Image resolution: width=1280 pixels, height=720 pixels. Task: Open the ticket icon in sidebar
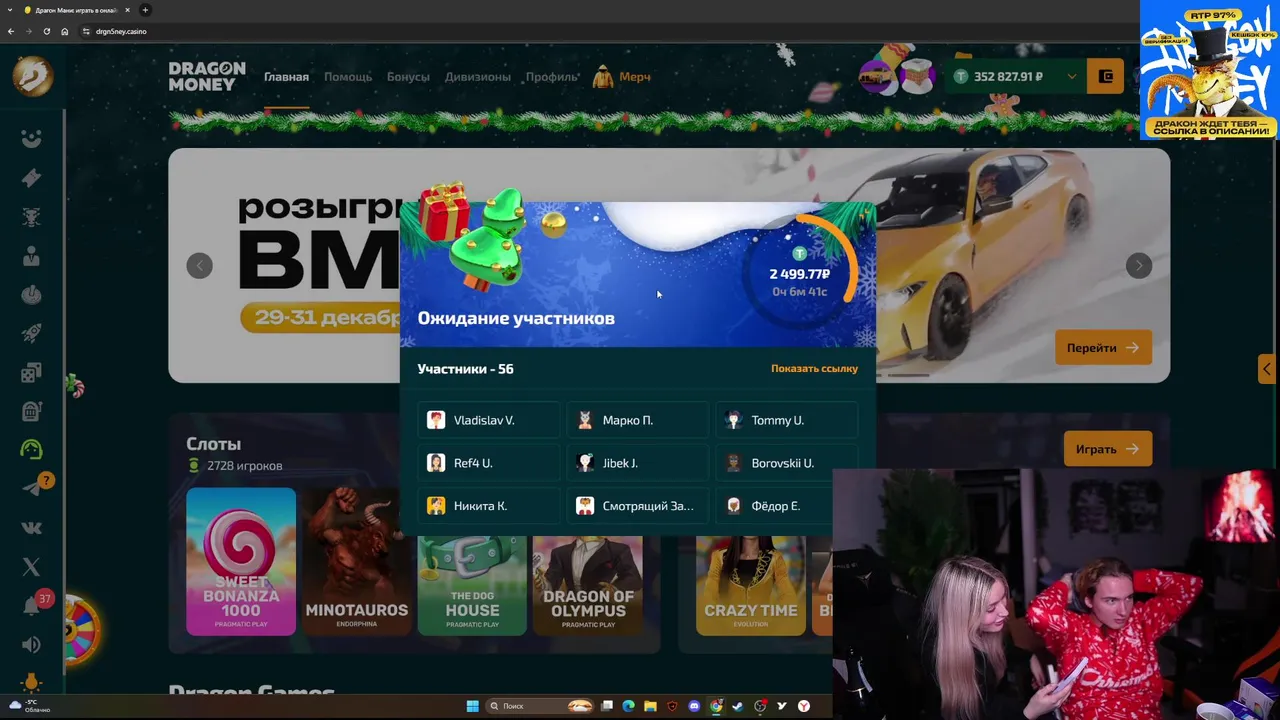(x=31, y=178)
